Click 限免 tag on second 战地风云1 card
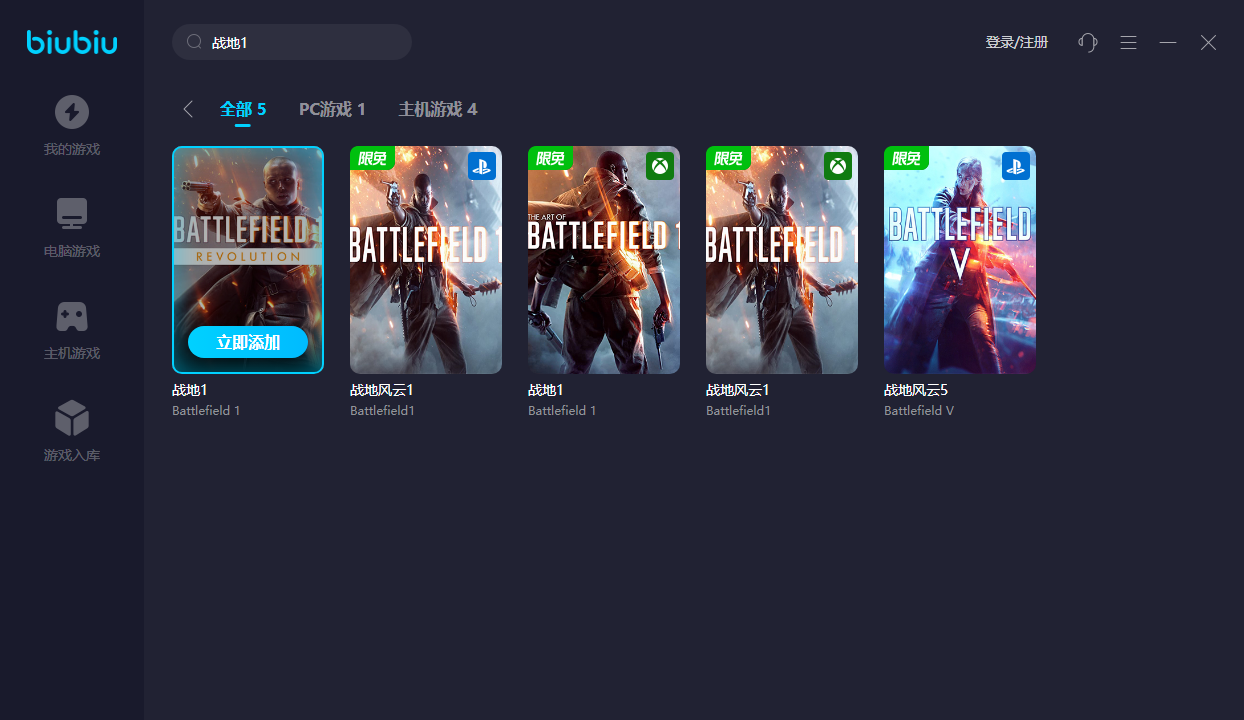 (728, 158)
